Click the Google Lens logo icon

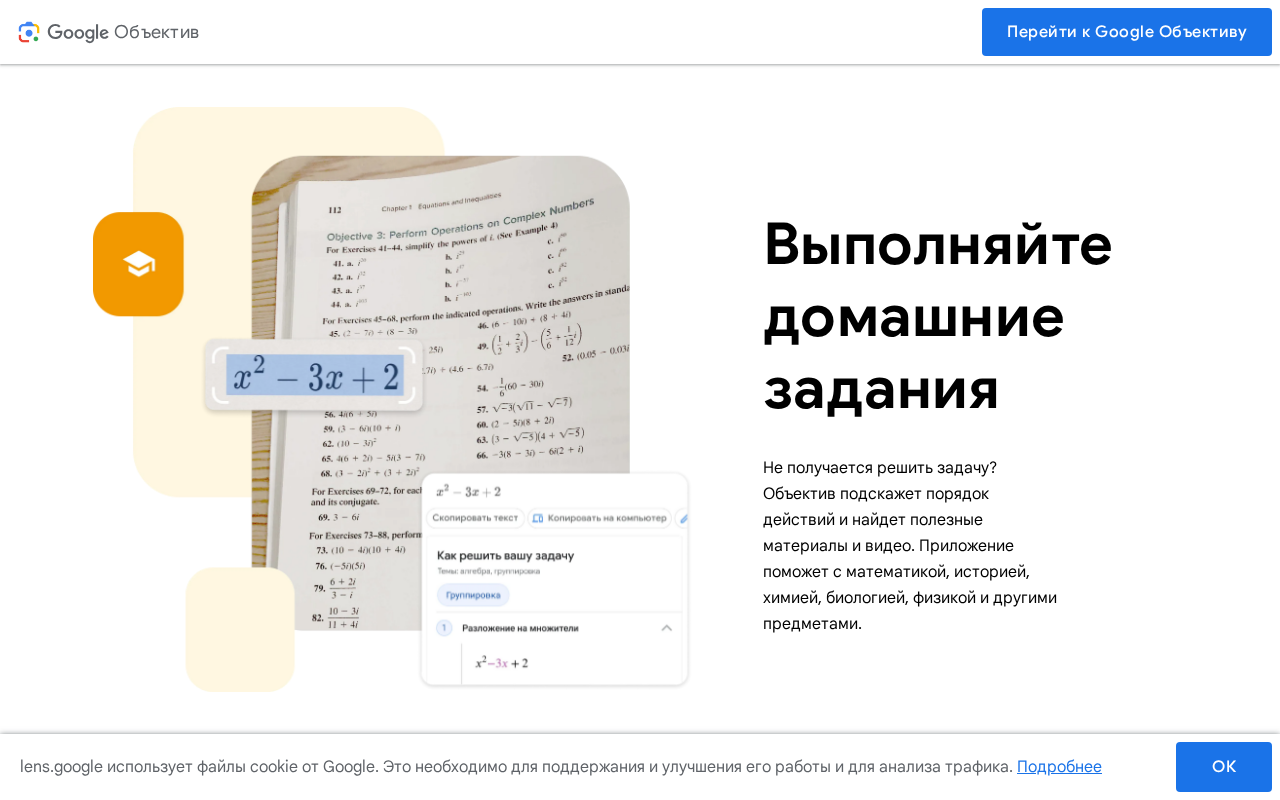point(29,32)
